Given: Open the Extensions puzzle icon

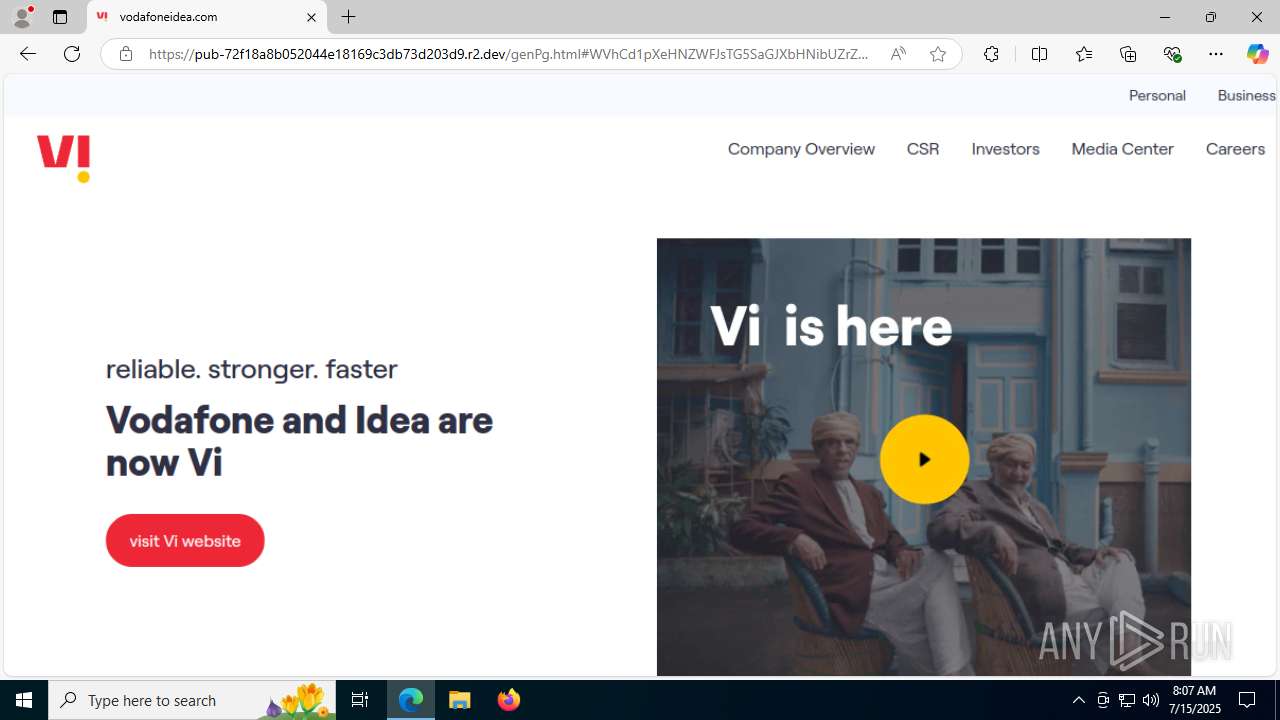Looking at the screenshot, I should [x=991, y=54].
